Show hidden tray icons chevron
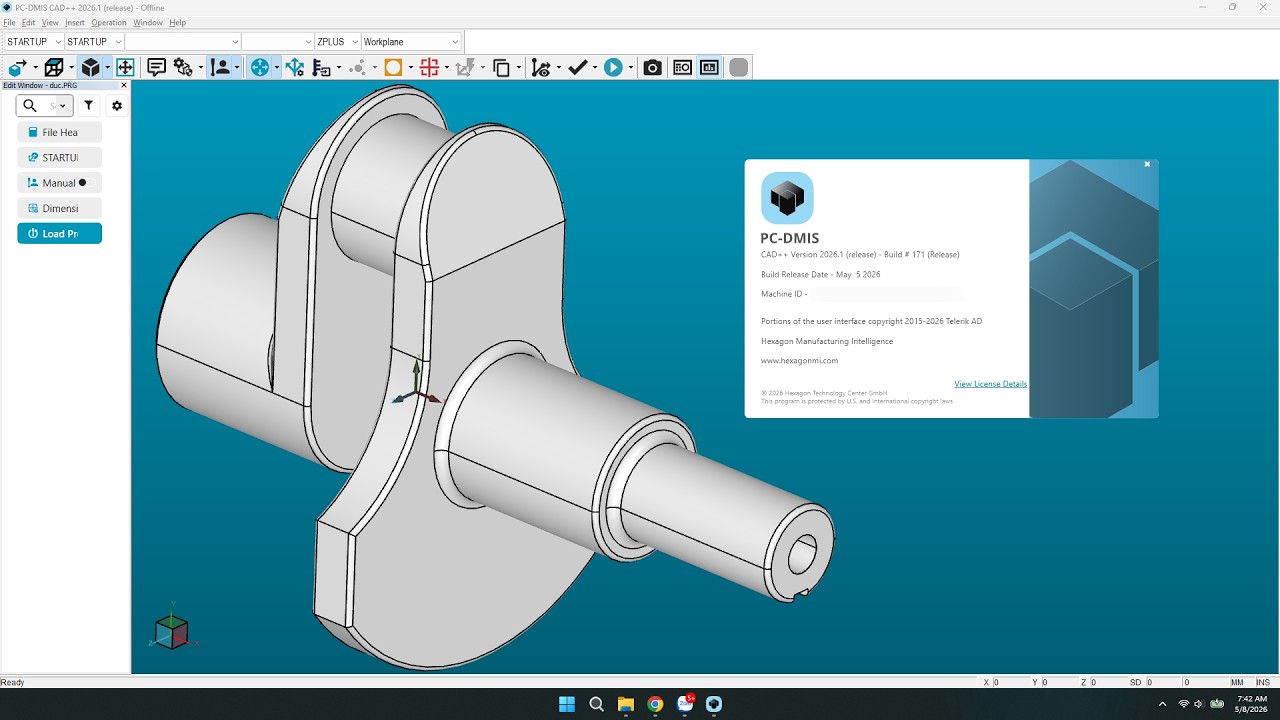 pyautogui.click(x=1162, y=704)
